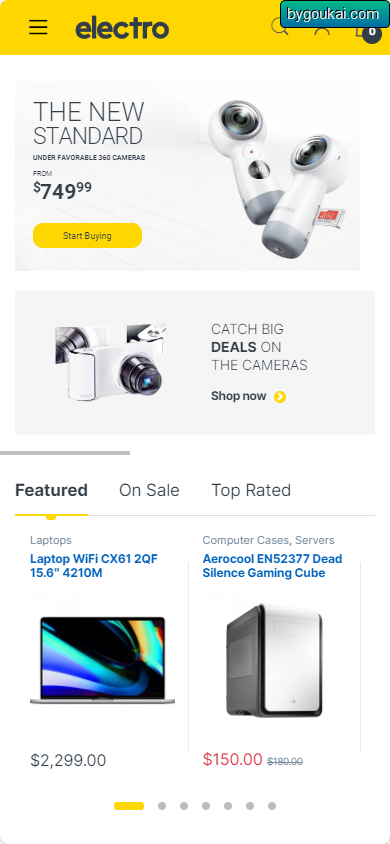Open Aerocool EN52377 Dead Silence Gaming Cube link
Image resolution: width=390 pixels, height=844 pixels.
272,566
